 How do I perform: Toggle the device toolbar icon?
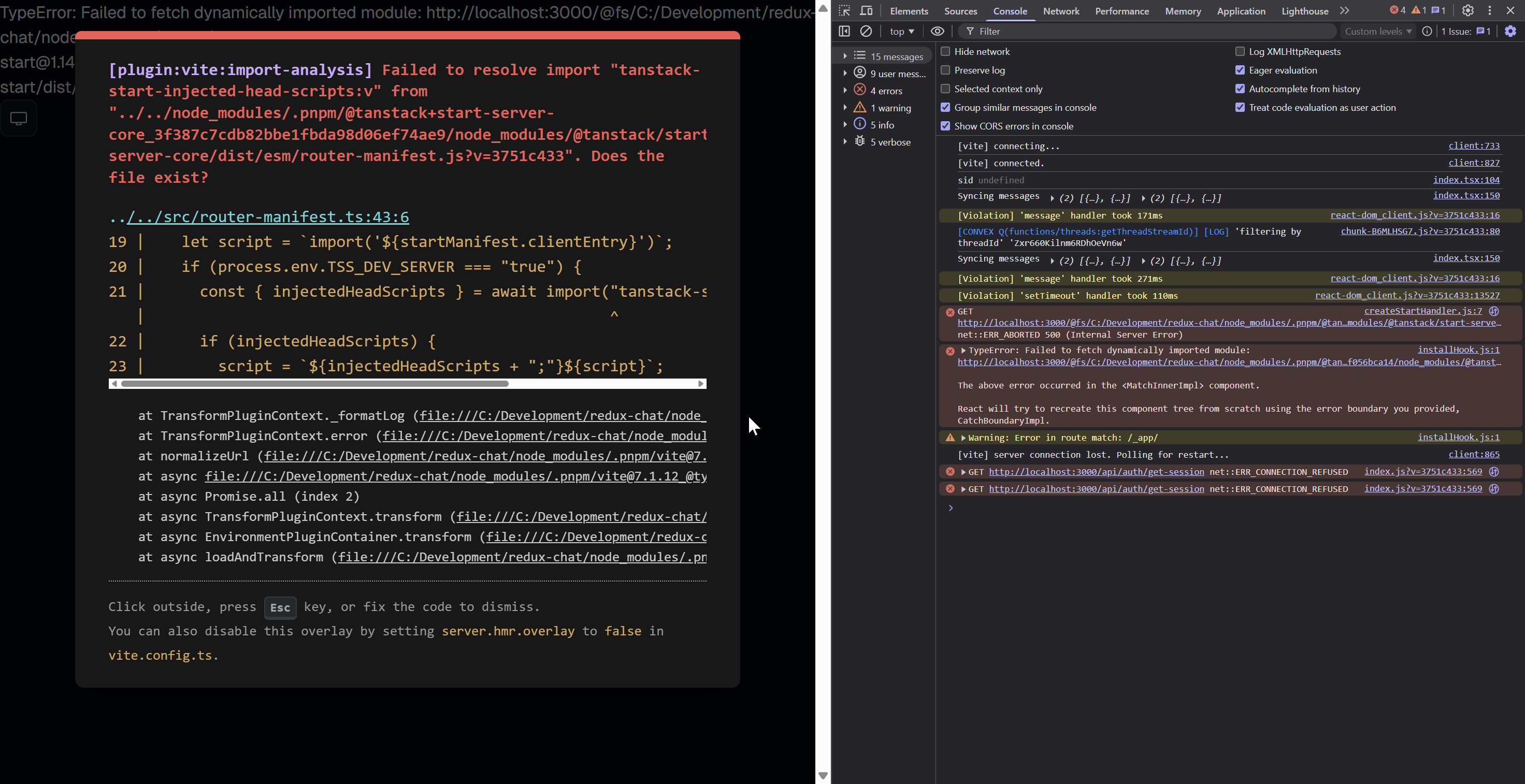pos(866,11)
